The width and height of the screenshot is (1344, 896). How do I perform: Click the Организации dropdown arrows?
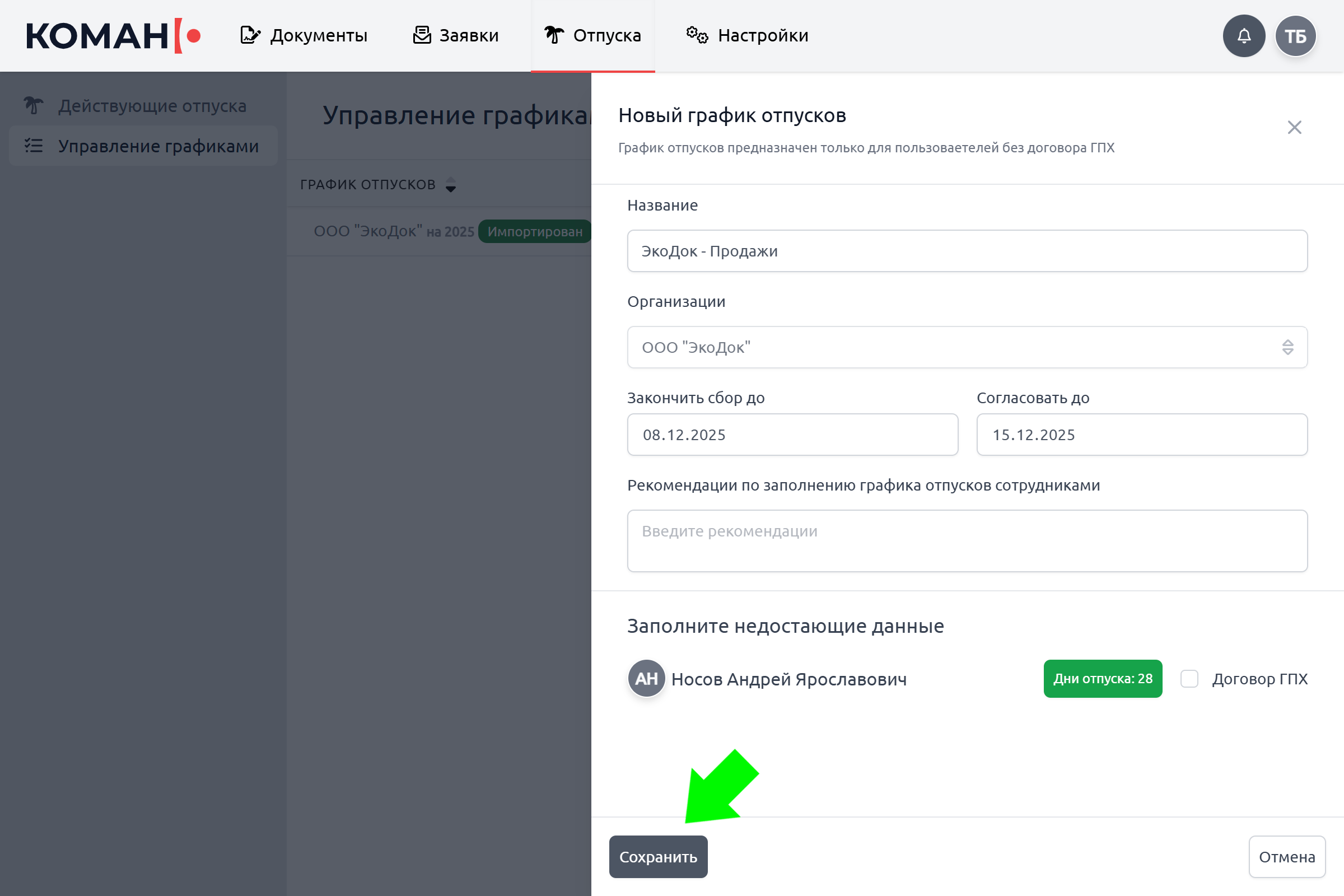(1287, 347)
